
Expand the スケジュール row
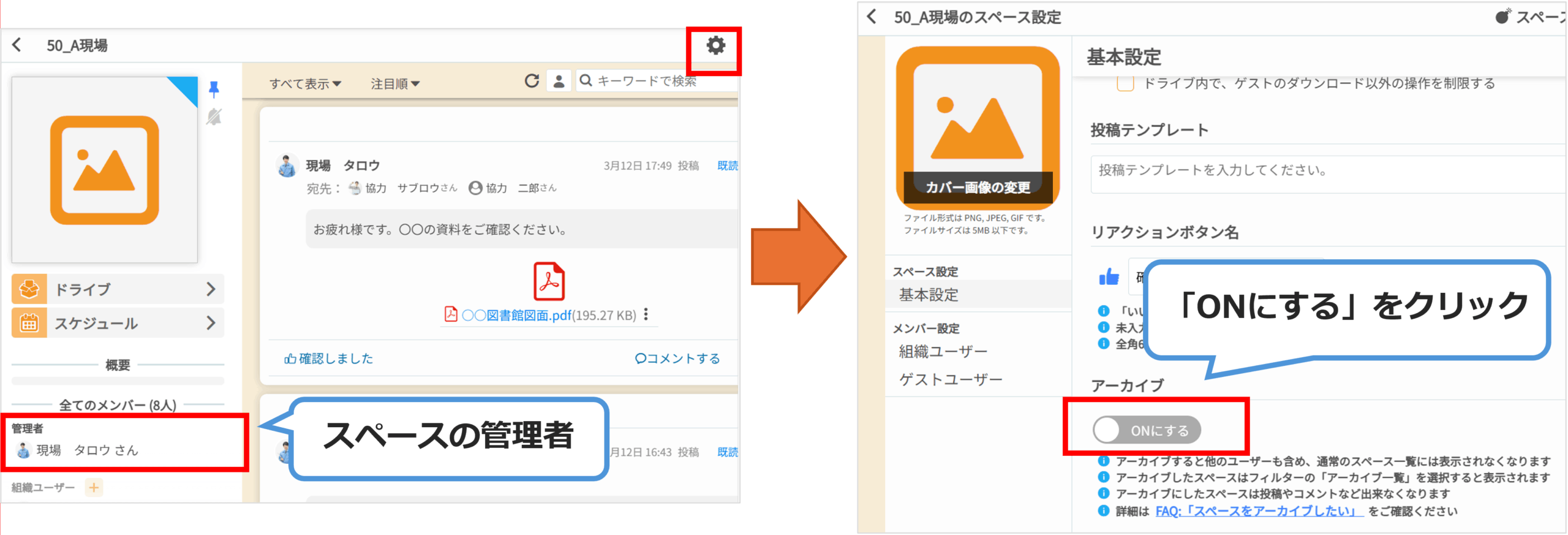click(118, 323)
